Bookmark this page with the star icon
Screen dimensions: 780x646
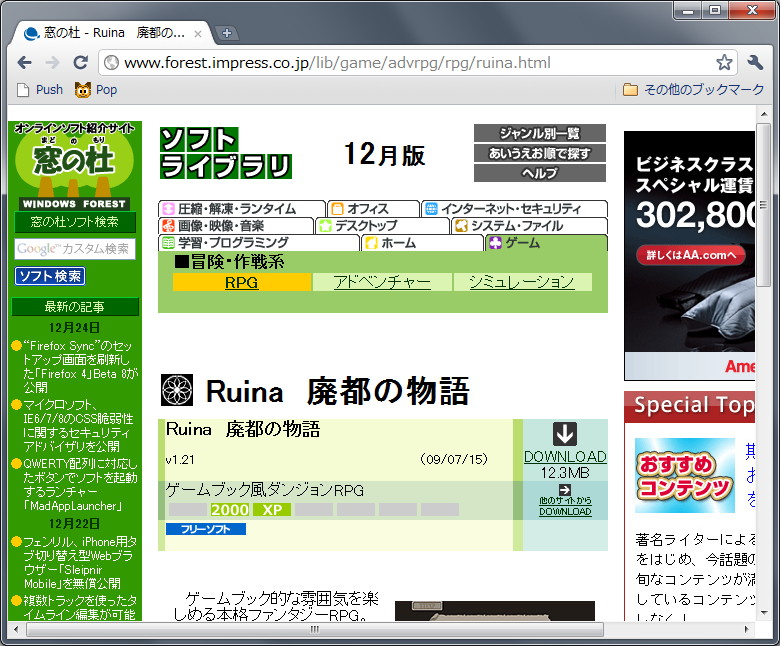[724, 63]
